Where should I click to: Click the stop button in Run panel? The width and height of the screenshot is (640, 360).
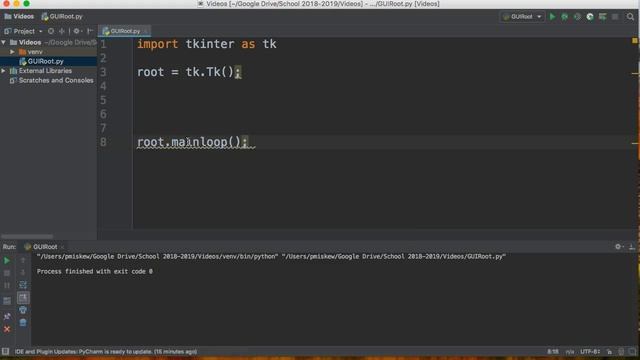7,273
